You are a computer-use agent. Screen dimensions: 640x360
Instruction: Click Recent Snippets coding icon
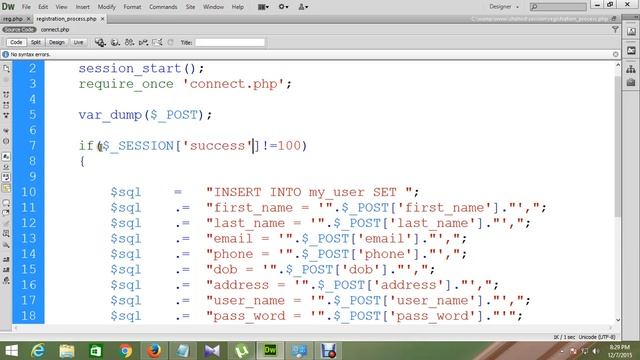click(x=6, y=234)
